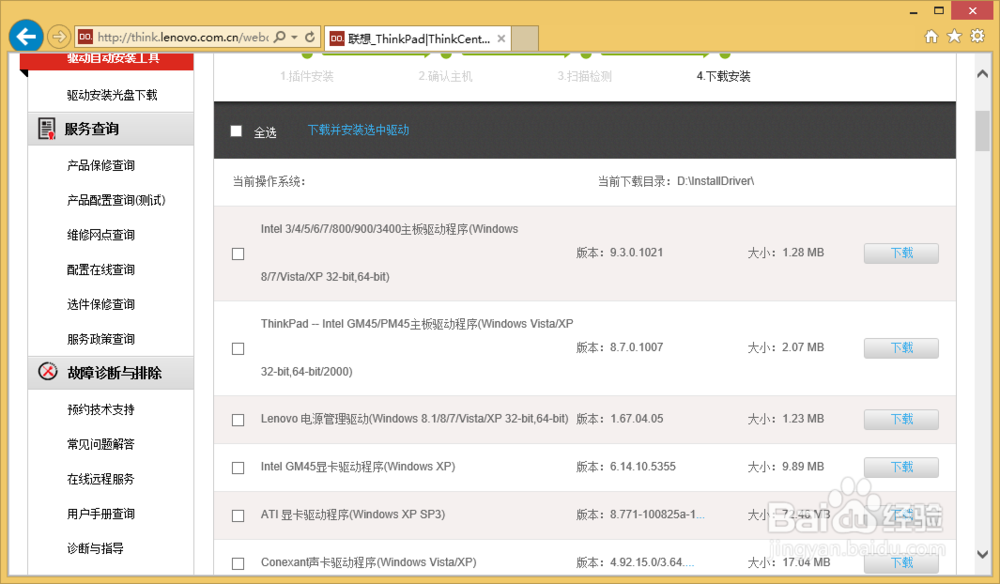This screenshot has height=584, width=1000.
Task: Check the Conexant声卡驱动 checkbox
Action: coord(238,563)
